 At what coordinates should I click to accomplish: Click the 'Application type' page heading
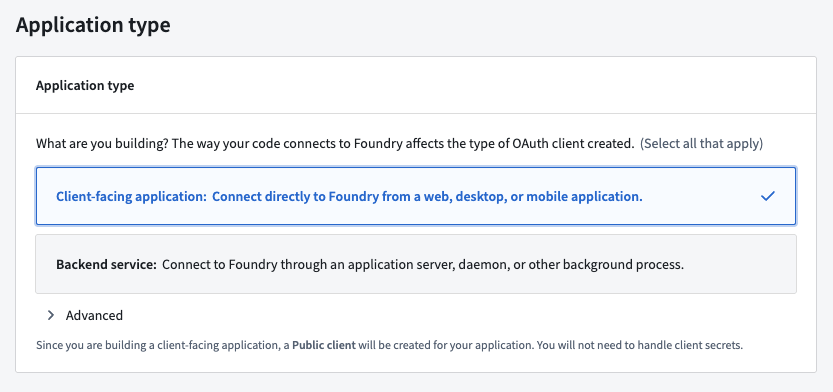point(93,25)
